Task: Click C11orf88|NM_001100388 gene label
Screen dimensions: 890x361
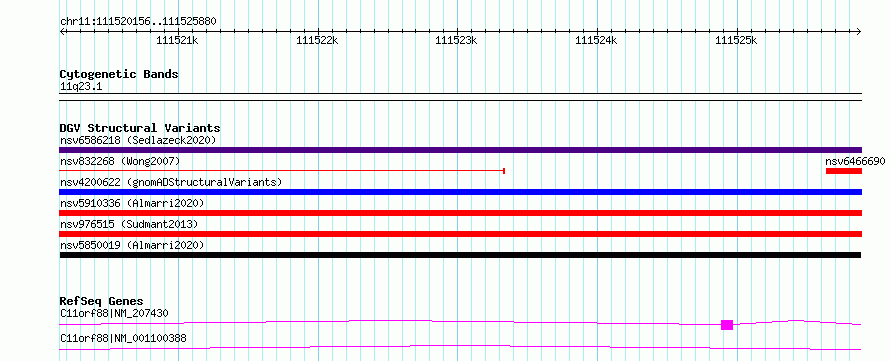Action: click(x=123, y=339)
